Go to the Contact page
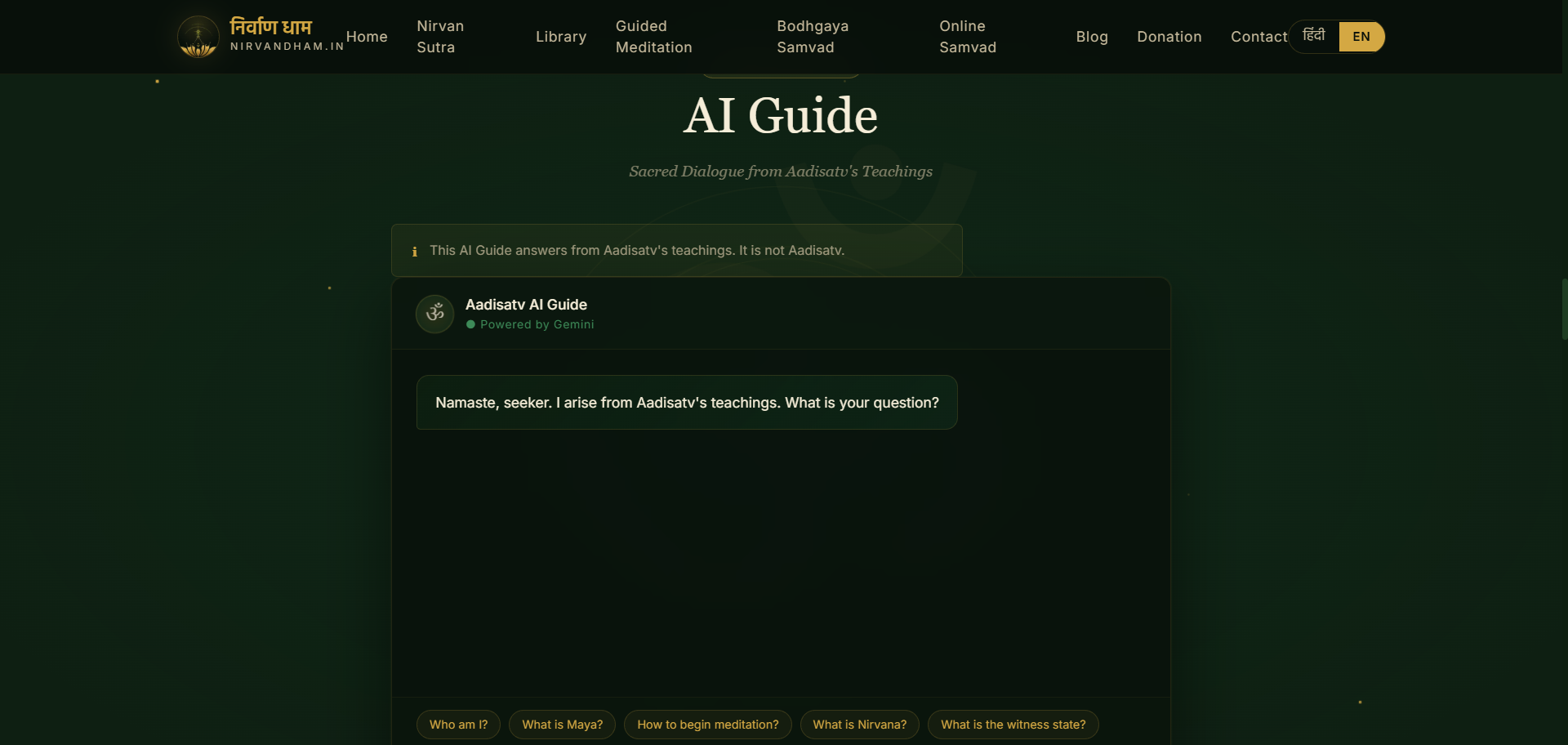Viewport: 1568px width, 745px height. (1258, 37)
